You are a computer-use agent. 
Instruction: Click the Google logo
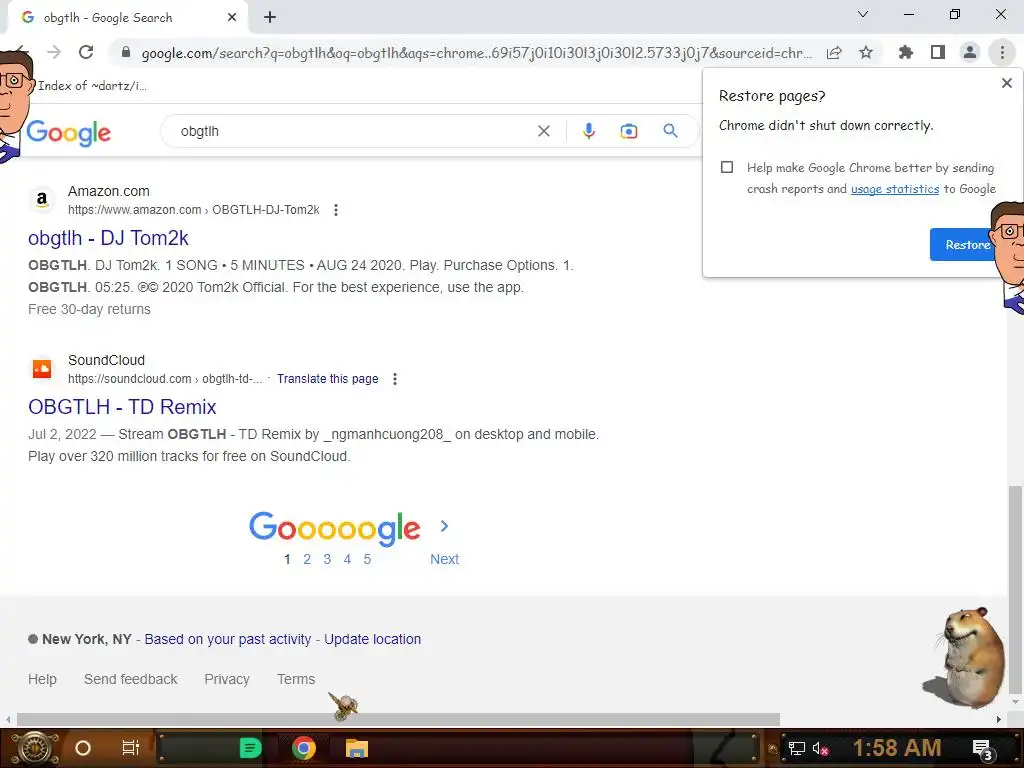click(x=69, y=133)
